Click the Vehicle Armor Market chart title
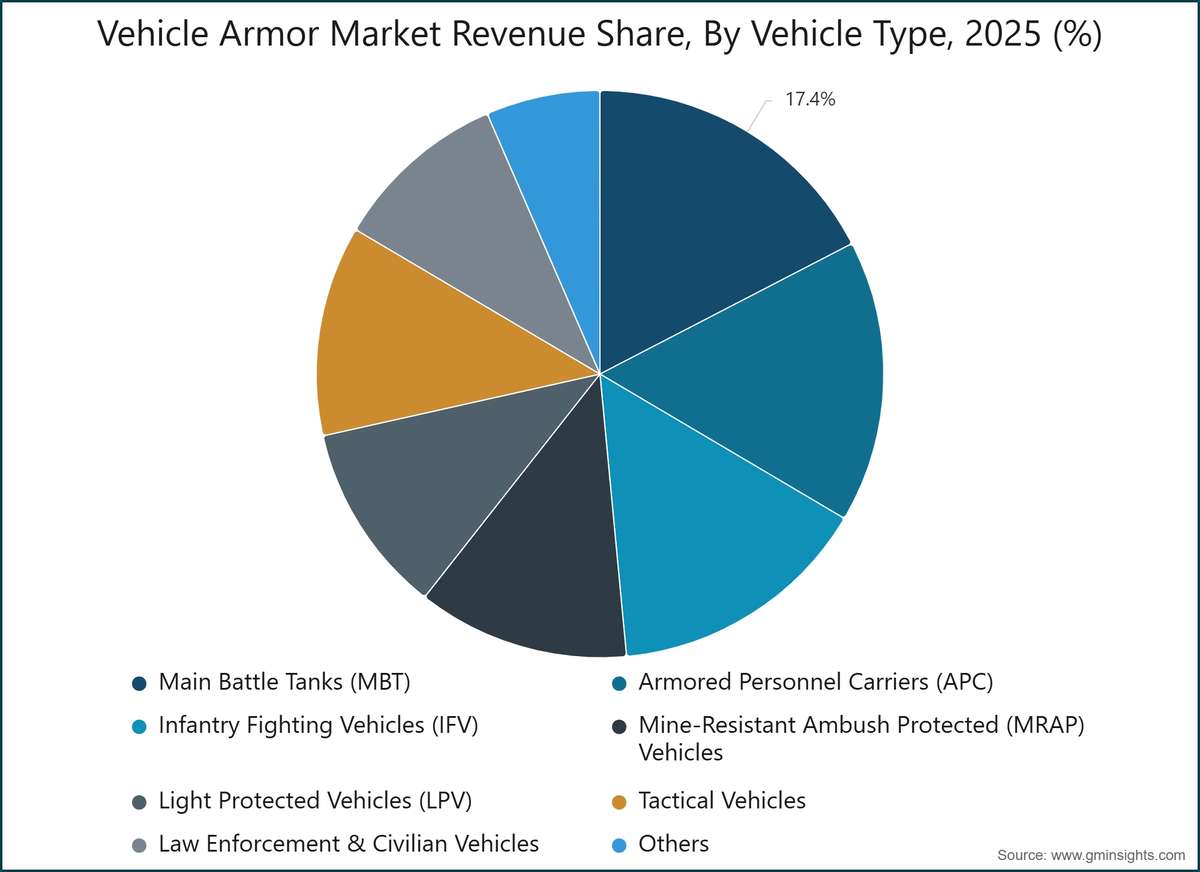This screenshot has height=872, width=1200. pos(600,36)
